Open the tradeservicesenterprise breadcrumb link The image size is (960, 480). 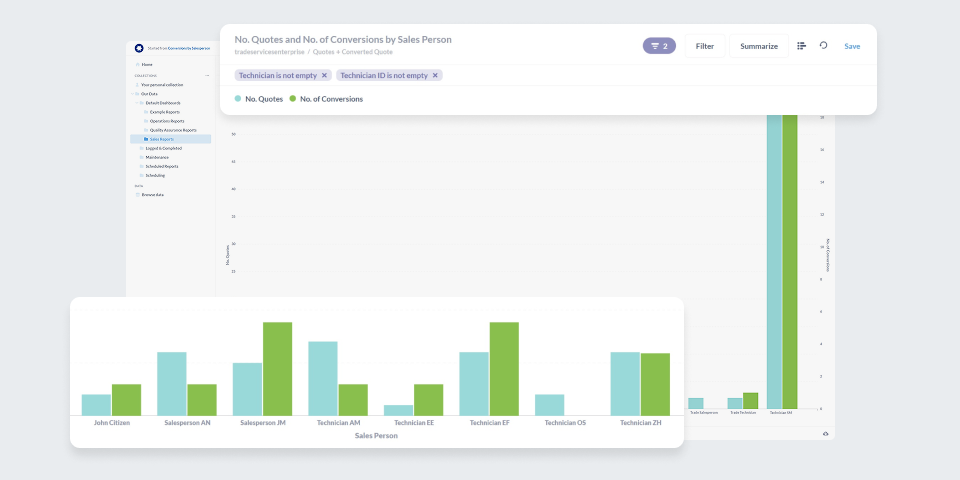point(269,52)
